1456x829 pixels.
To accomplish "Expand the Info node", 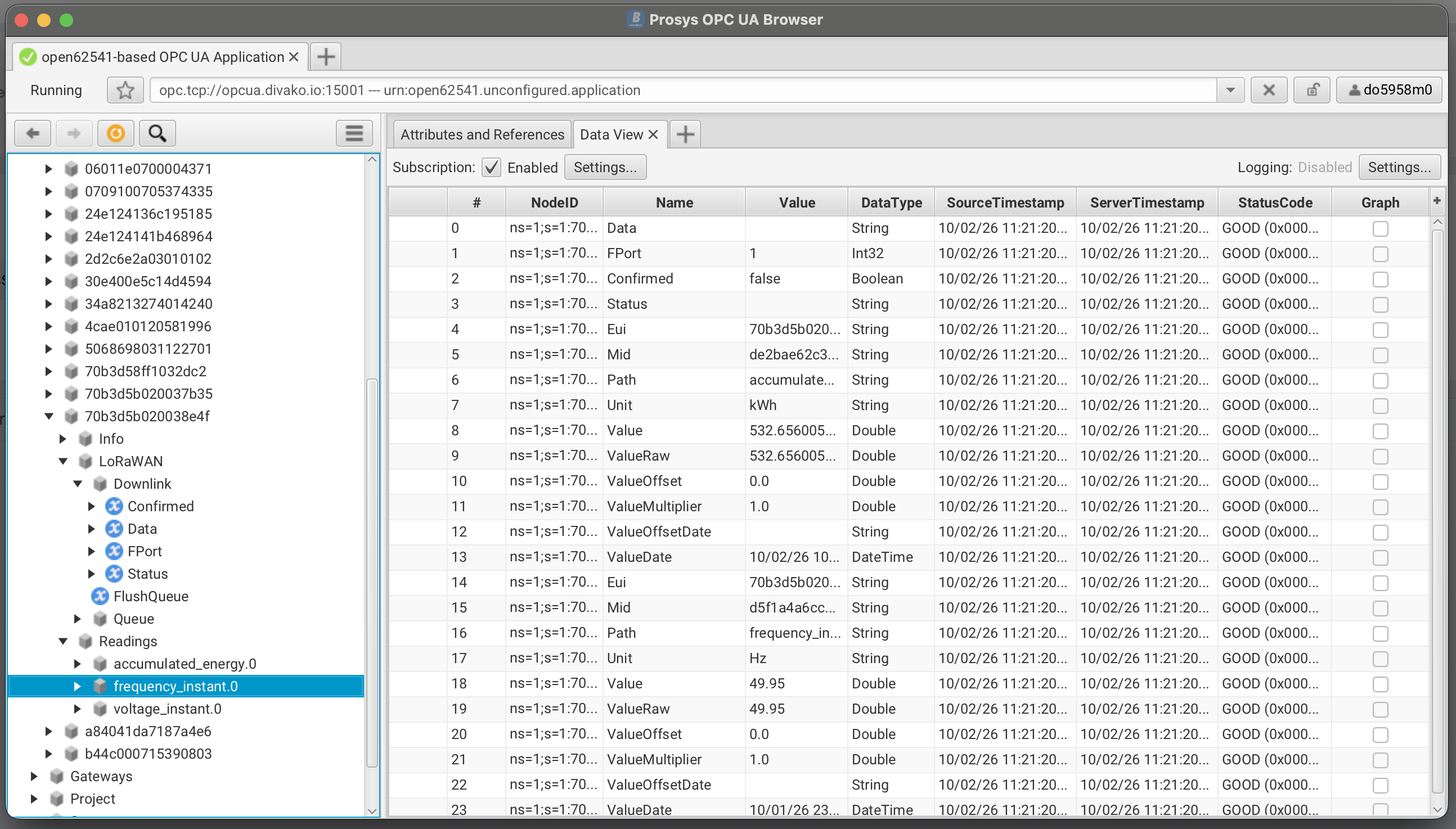I will coord(63,439).
